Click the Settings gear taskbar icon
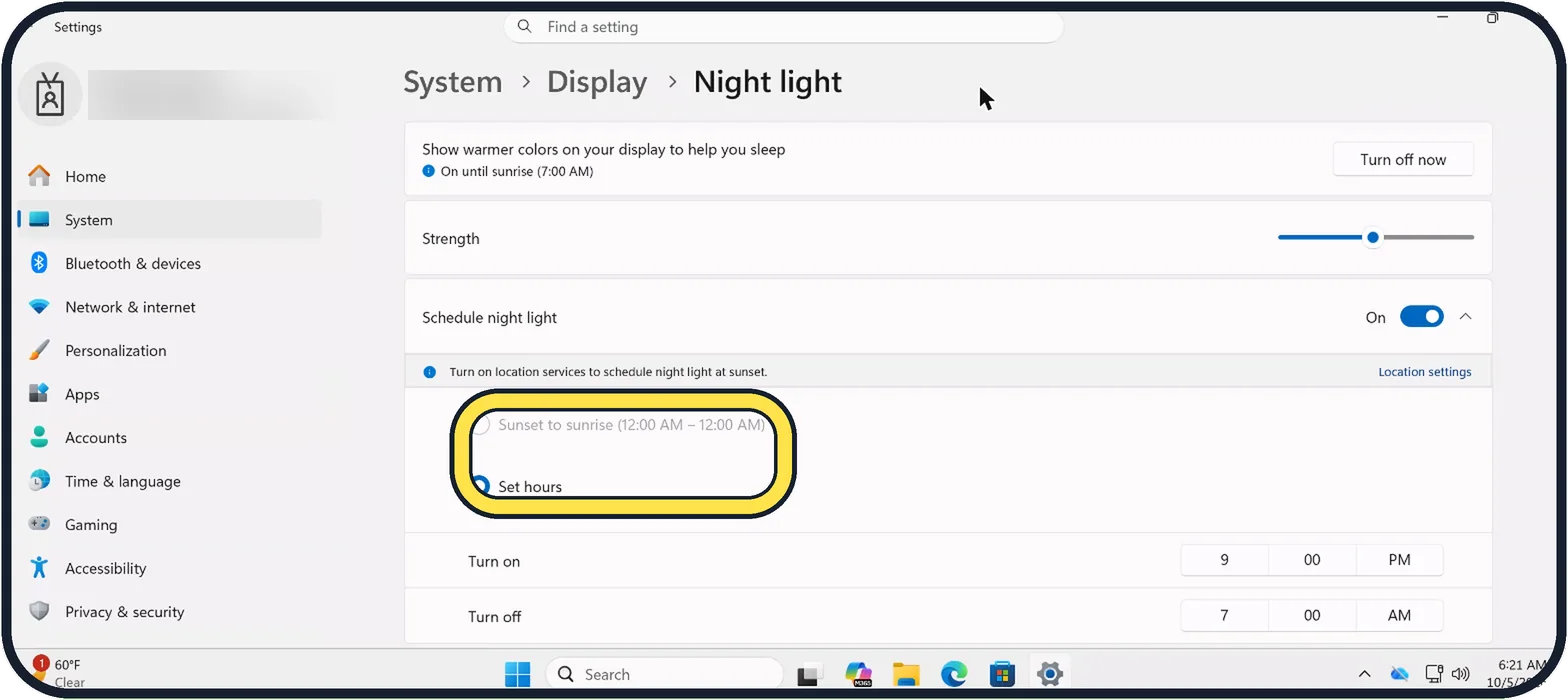1568x700 pixels. [x=1049, y=674]
